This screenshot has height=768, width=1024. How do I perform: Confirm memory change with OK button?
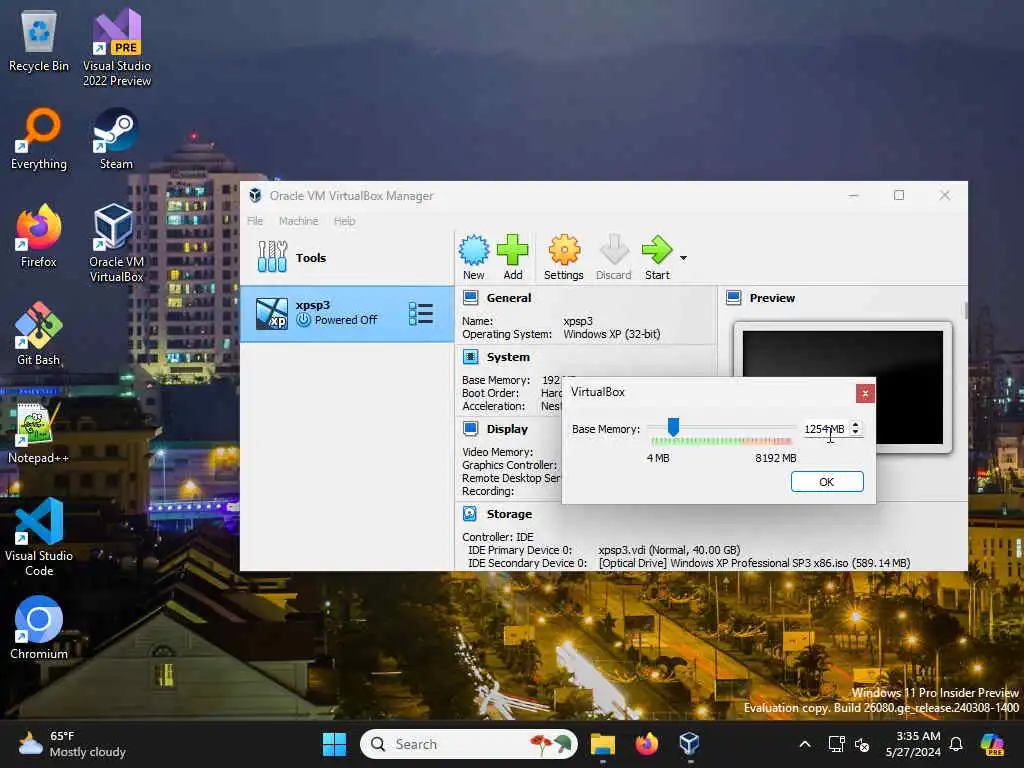coord(827,481)
